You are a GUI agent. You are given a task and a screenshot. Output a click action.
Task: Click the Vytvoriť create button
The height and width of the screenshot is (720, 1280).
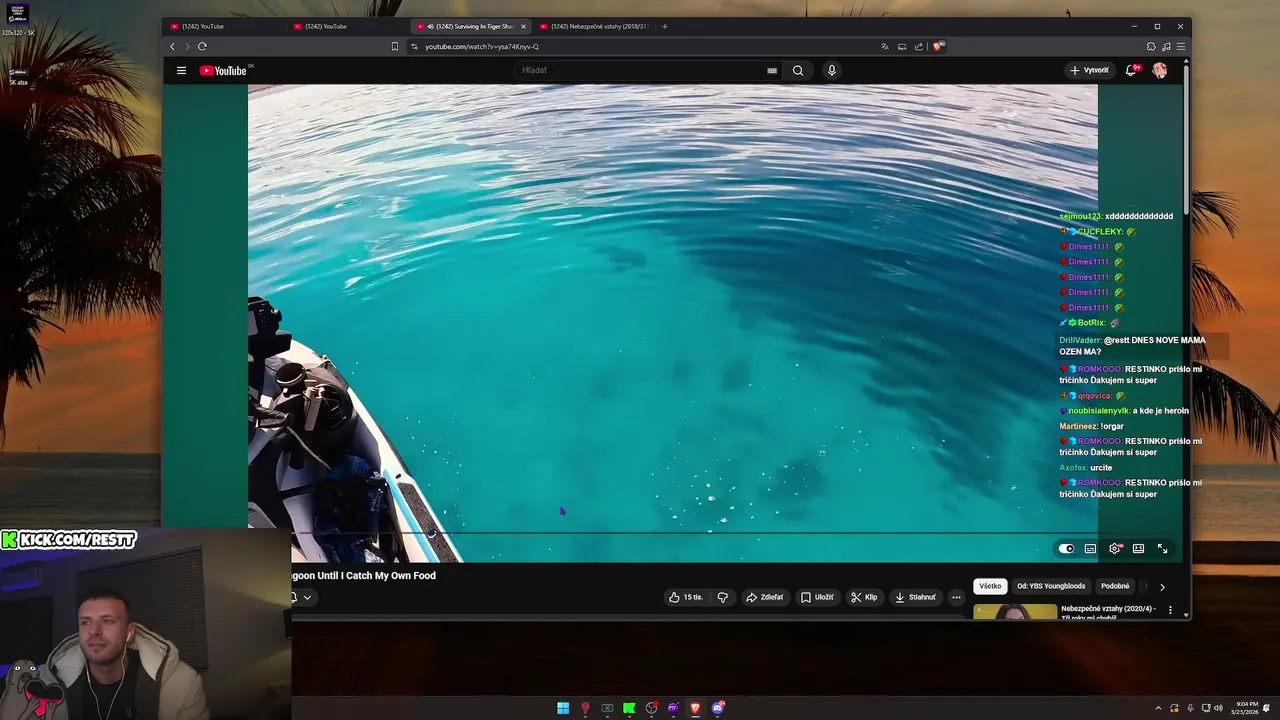tap(1089, 70)
